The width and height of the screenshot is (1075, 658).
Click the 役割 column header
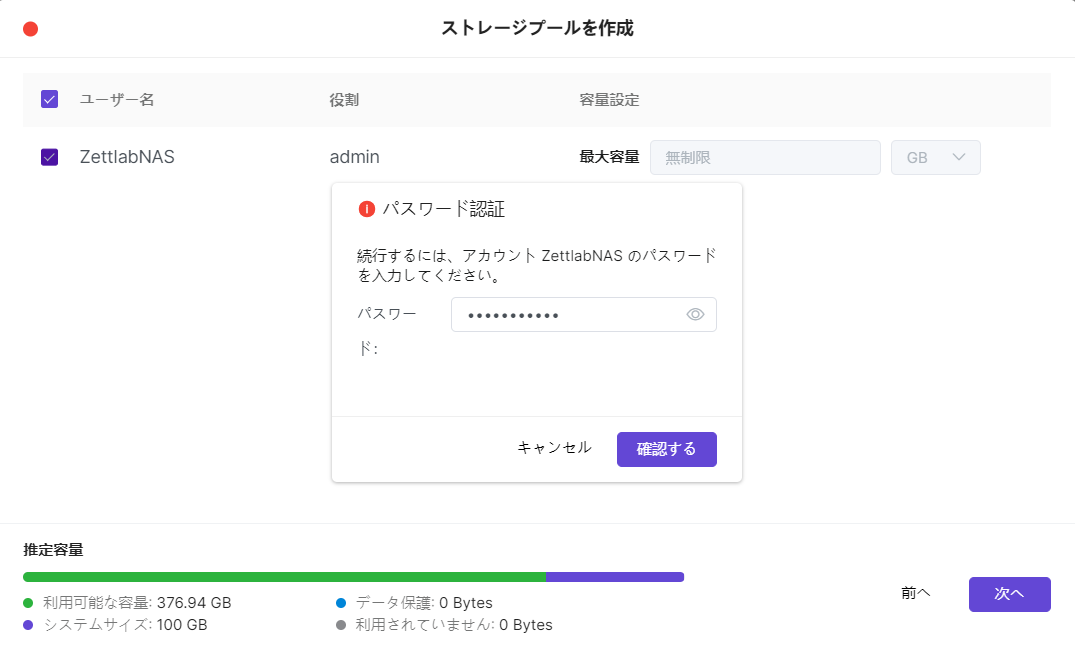344,100
